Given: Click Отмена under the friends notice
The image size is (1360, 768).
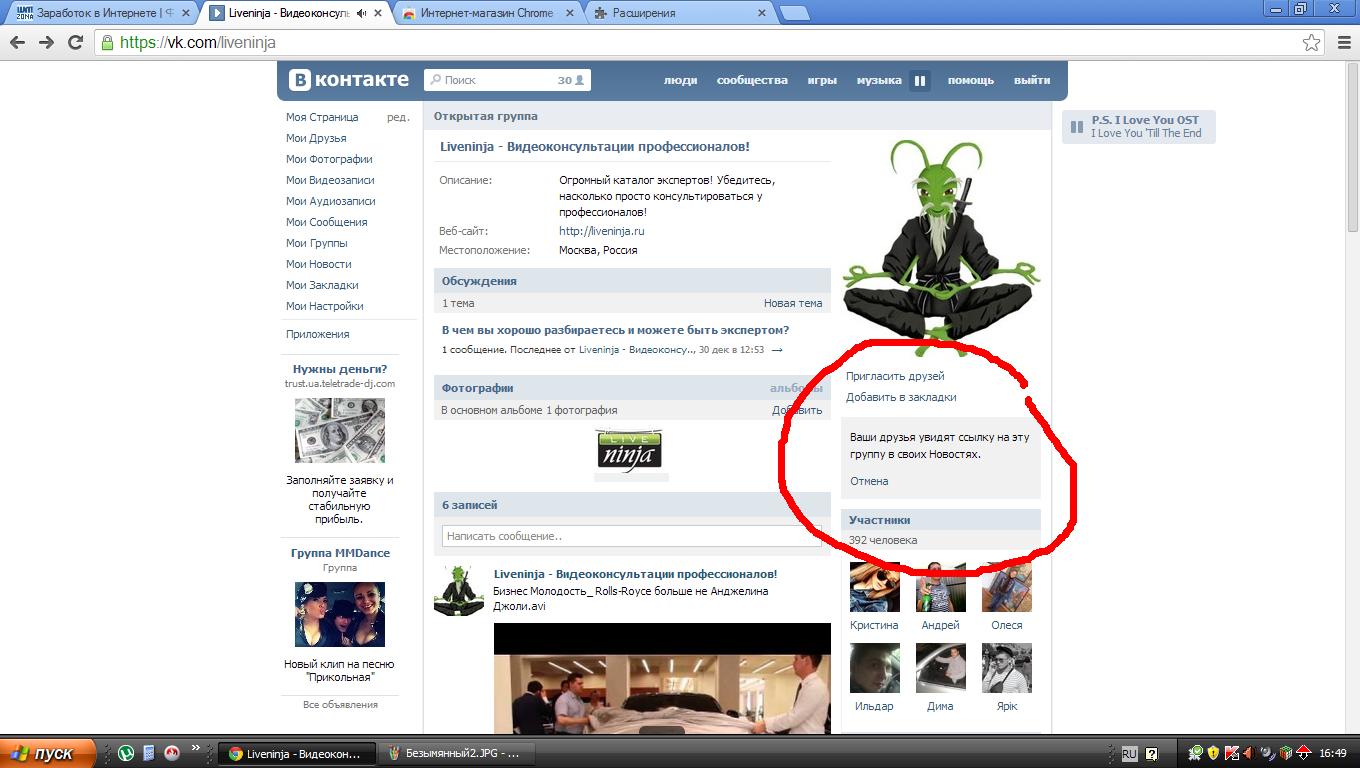Looking at the screenshot, I should tap(869, 481).
